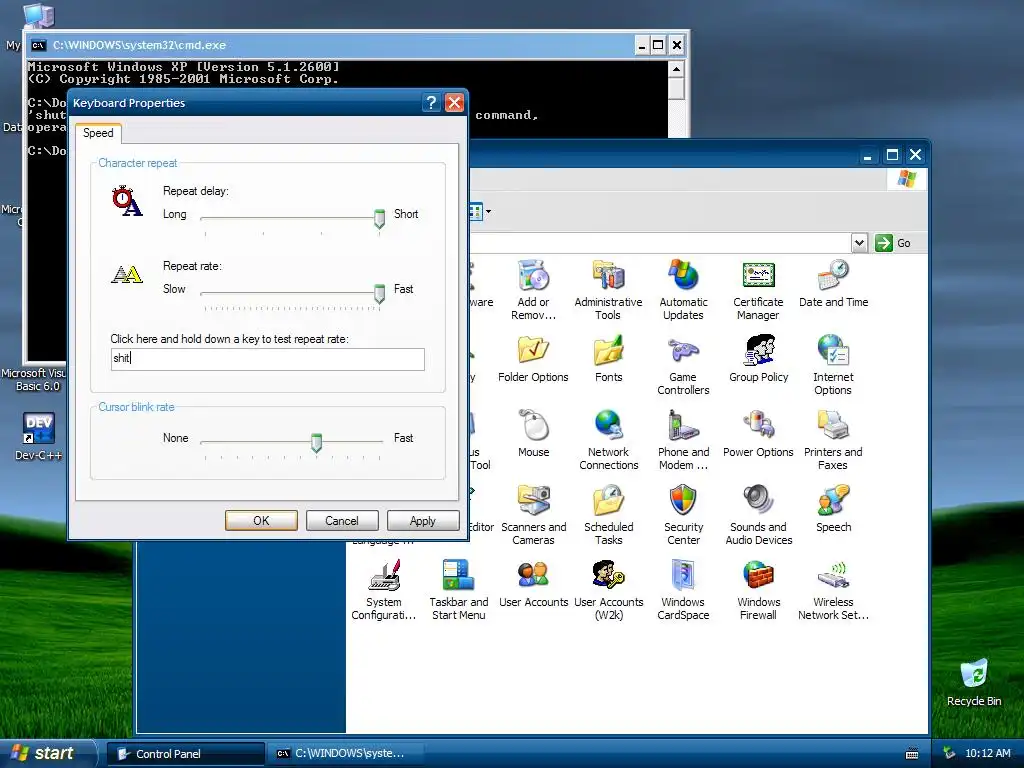Open Date and Time applet
This screenshot has width=1024, height=768.
coord(833,283)
